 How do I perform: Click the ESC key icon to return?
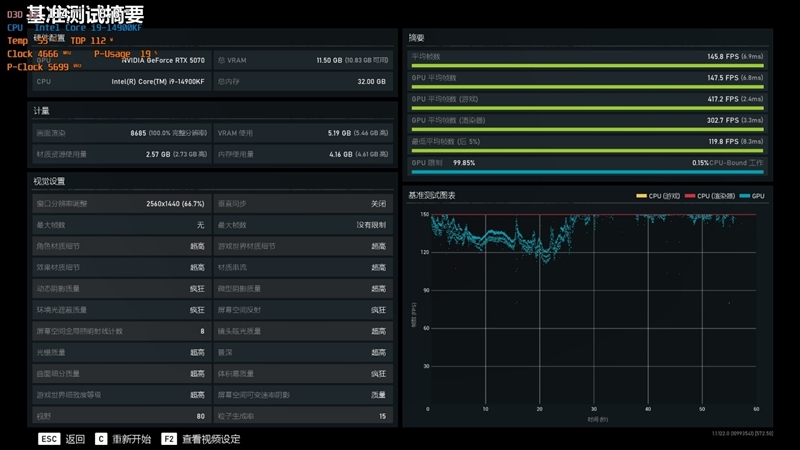pos(49,439)
